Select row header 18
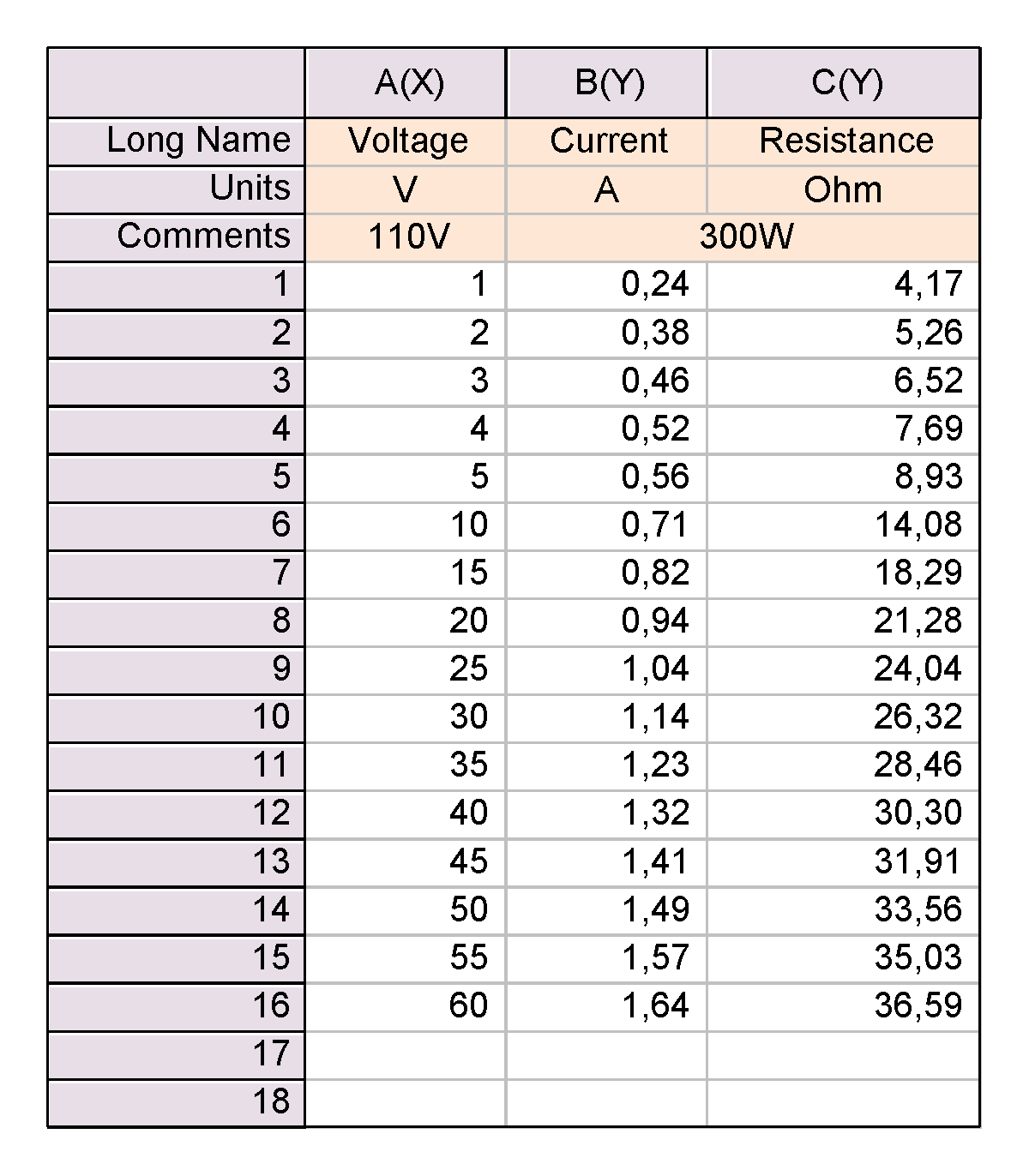1029x1176 pixels. tap(176, 1102)
